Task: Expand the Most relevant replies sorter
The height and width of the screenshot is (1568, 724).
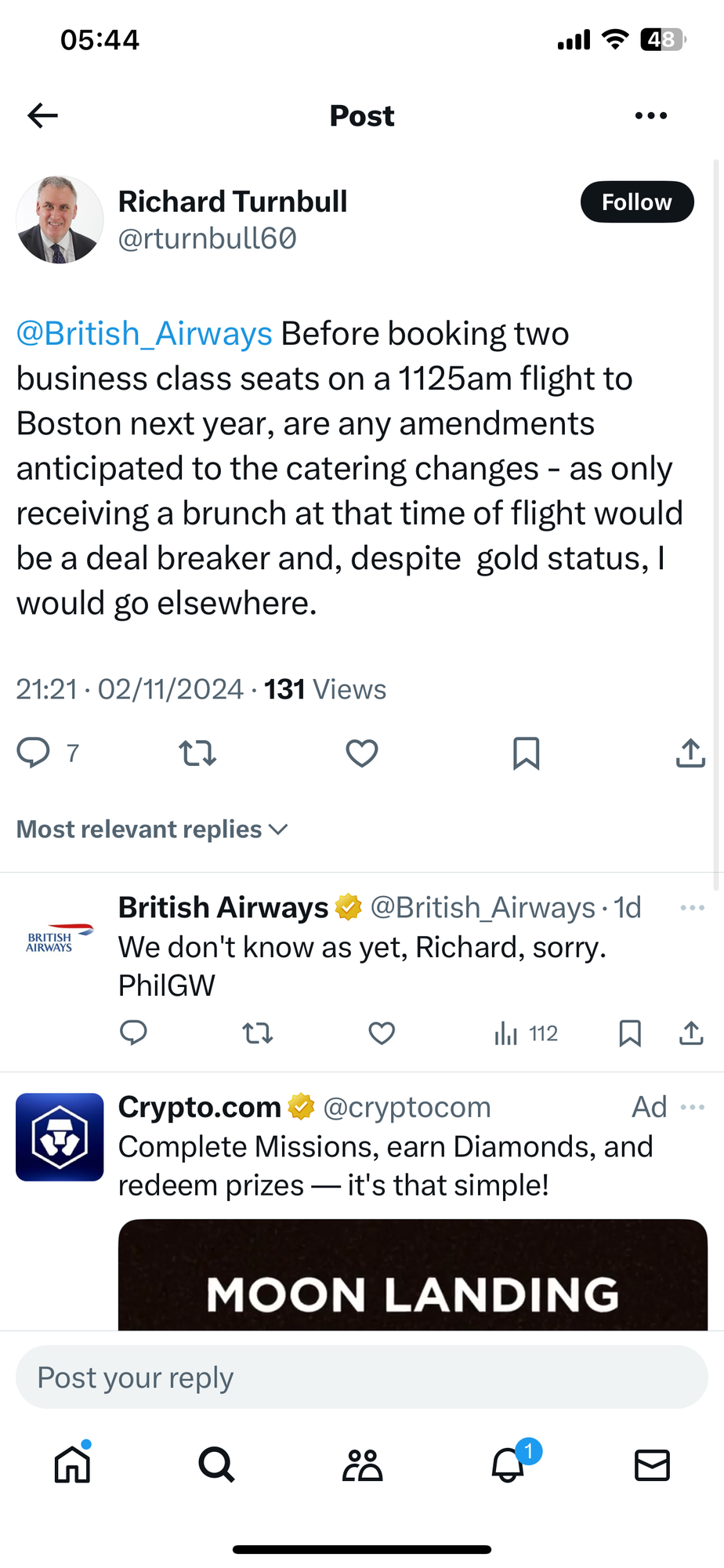Action: [x=153, y=829]
